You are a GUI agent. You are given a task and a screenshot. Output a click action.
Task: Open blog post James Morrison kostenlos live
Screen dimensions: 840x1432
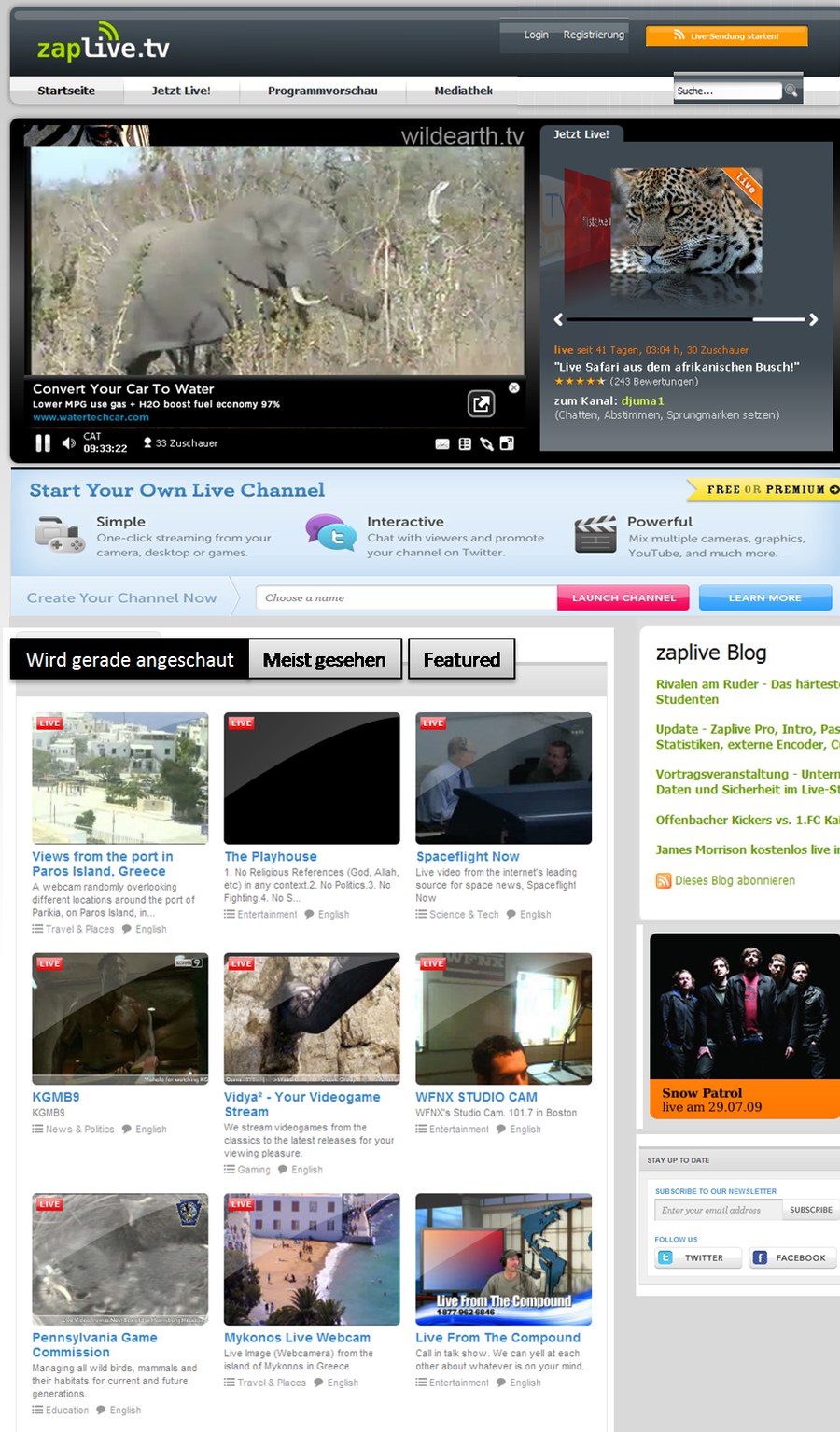coord(748,849)
